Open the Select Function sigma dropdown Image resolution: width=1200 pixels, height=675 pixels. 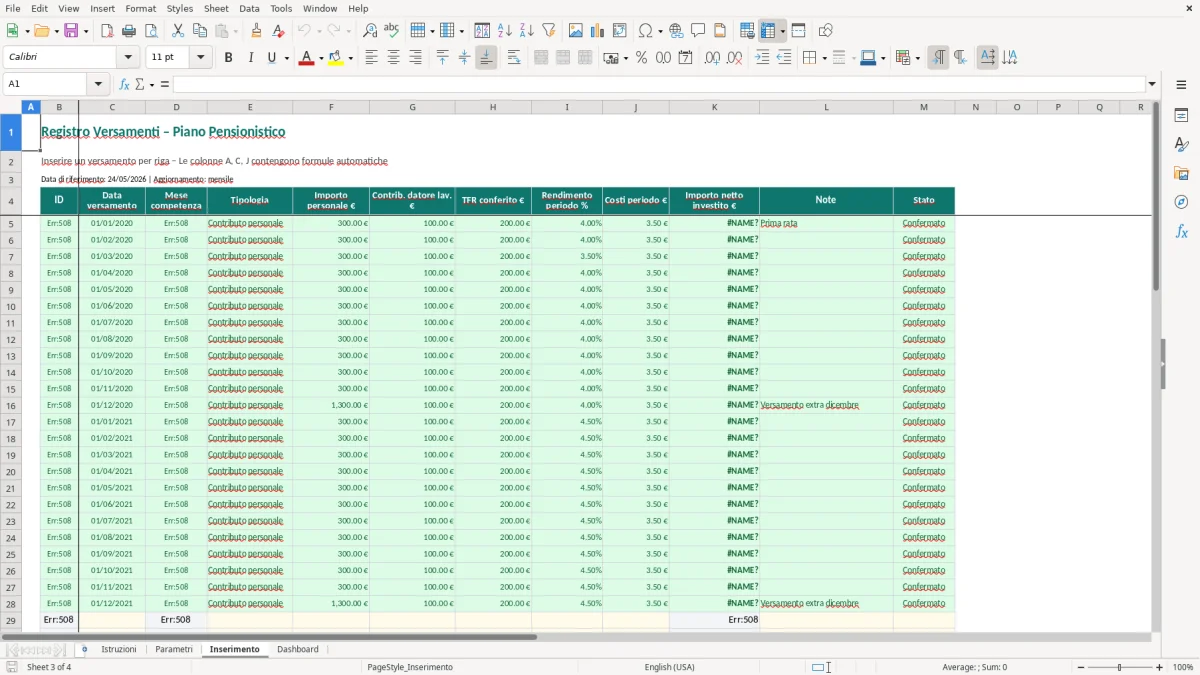(151, 84)
